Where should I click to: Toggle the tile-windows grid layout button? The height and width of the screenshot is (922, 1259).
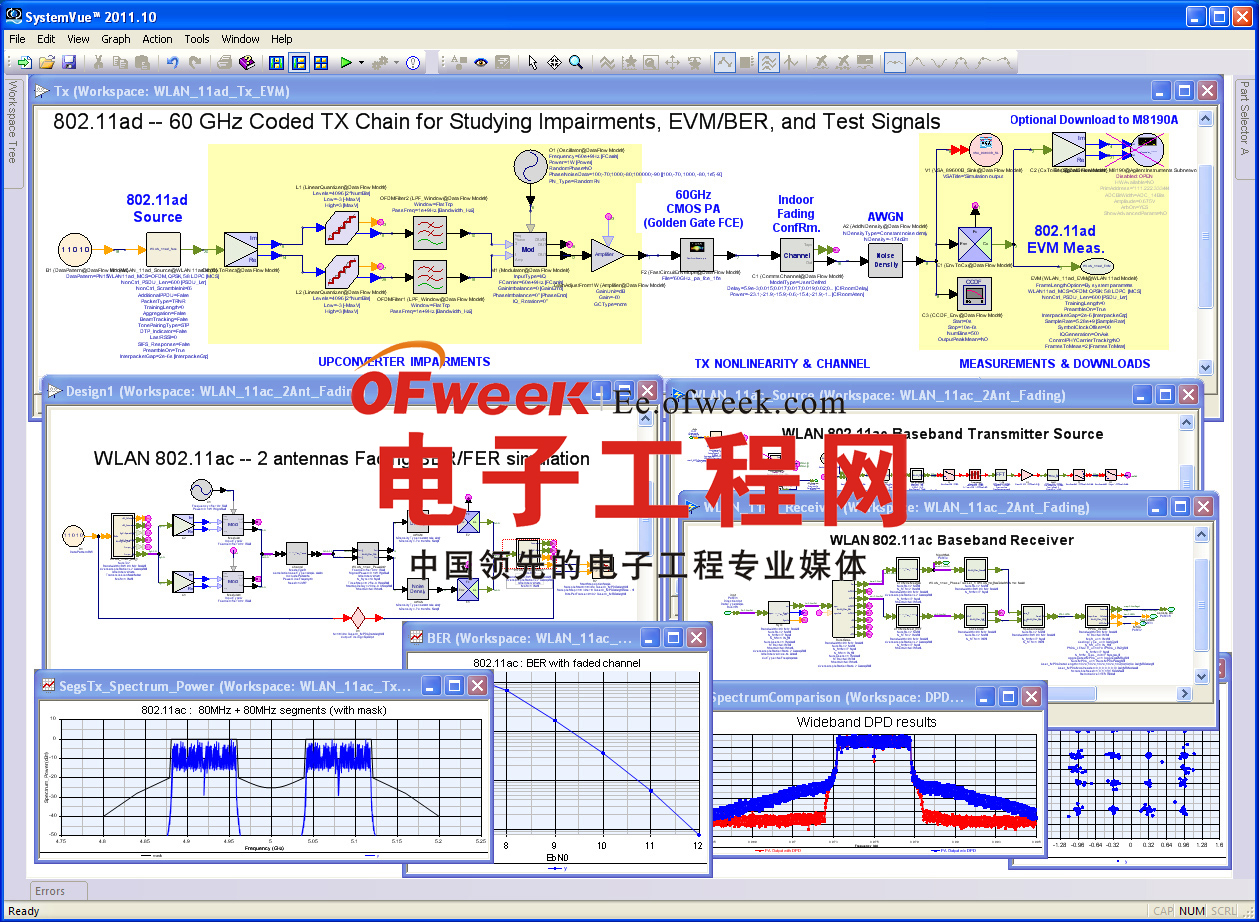tap(321, 62)
